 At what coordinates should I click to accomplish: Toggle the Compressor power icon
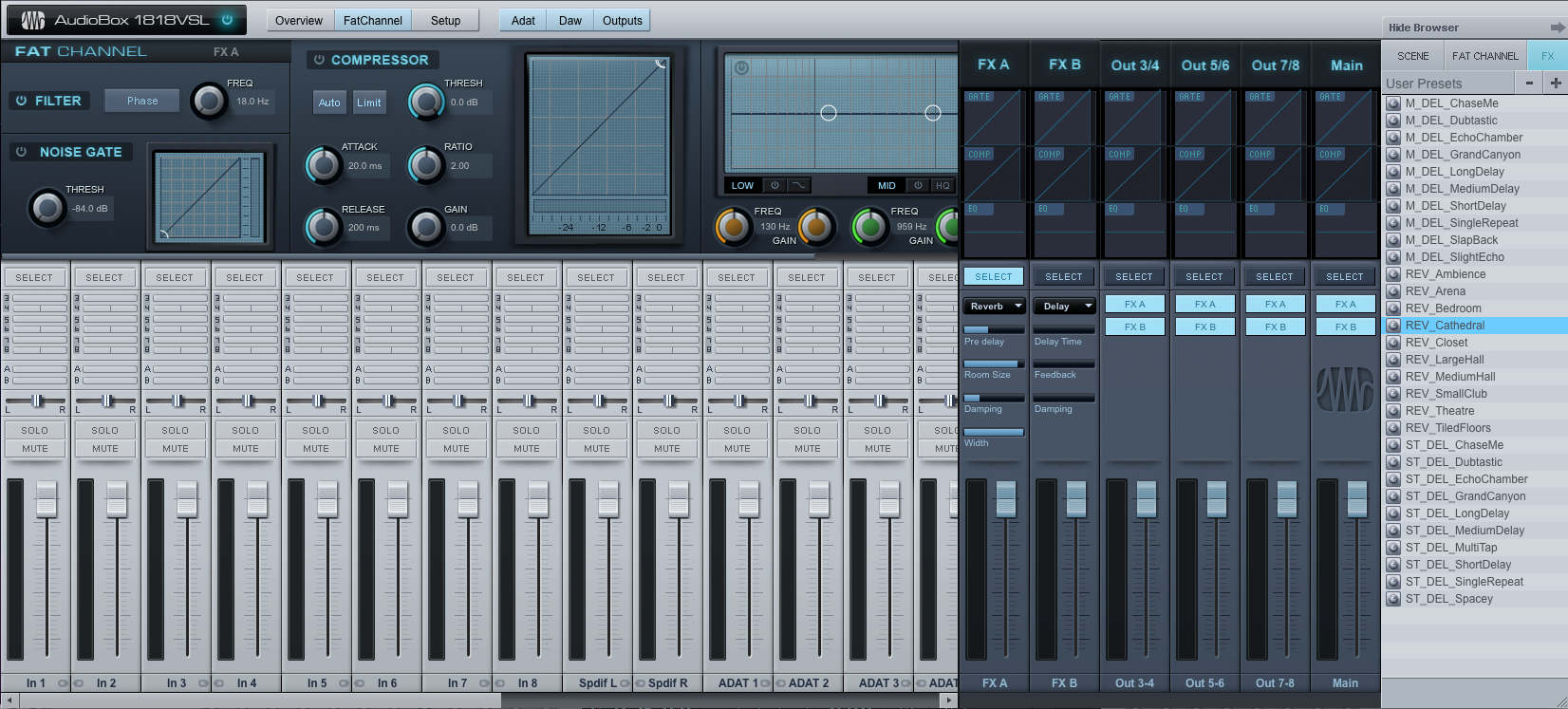(319, 60)
